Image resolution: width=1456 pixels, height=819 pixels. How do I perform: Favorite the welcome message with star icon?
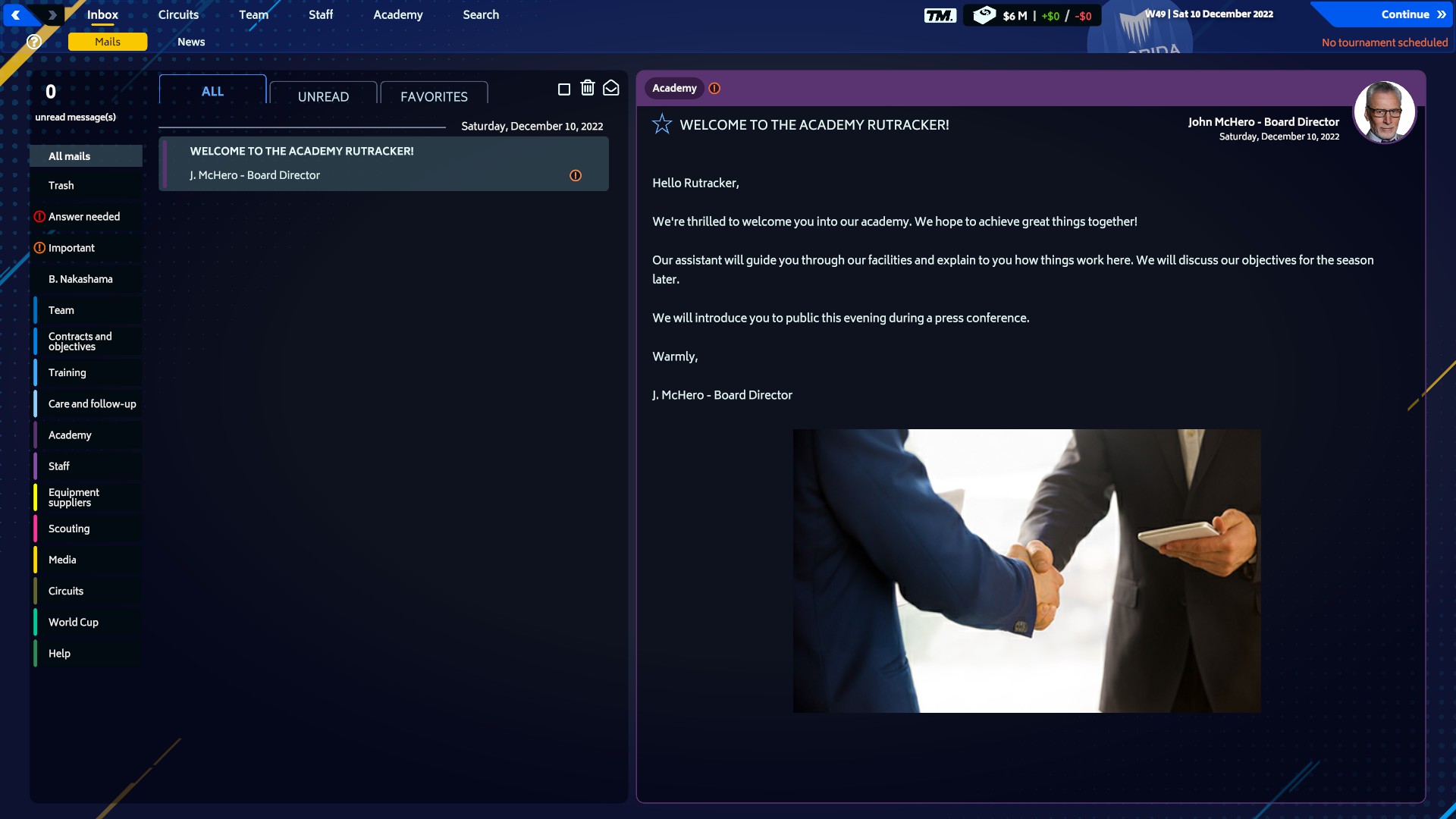[662, 124]
